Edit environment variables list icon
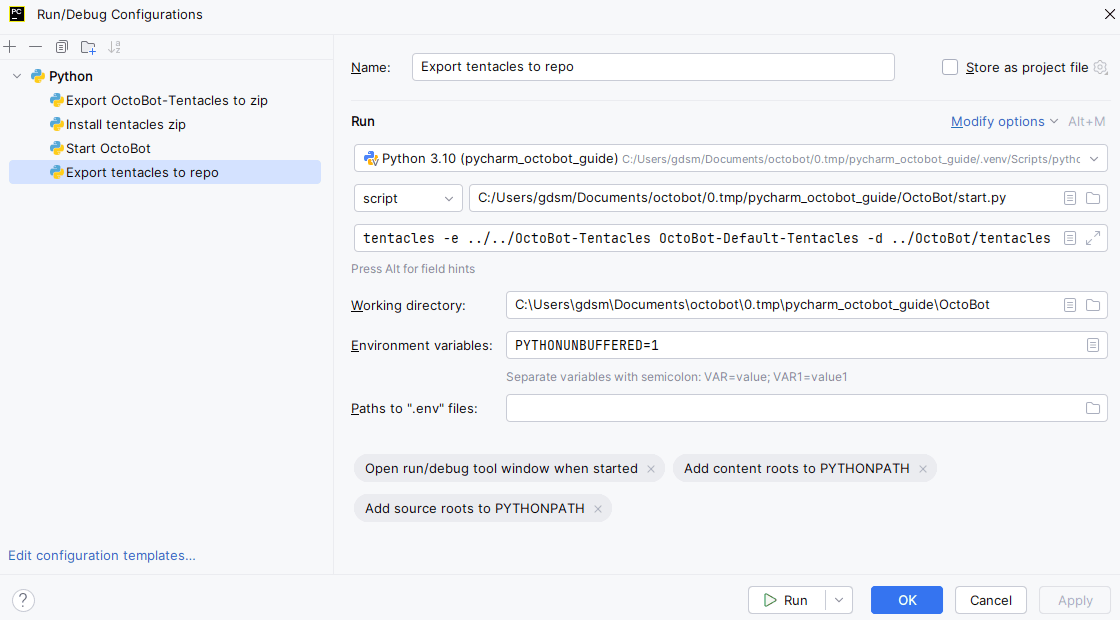The width and height of the screenshot is (1120, 620). pos(1093,345)
